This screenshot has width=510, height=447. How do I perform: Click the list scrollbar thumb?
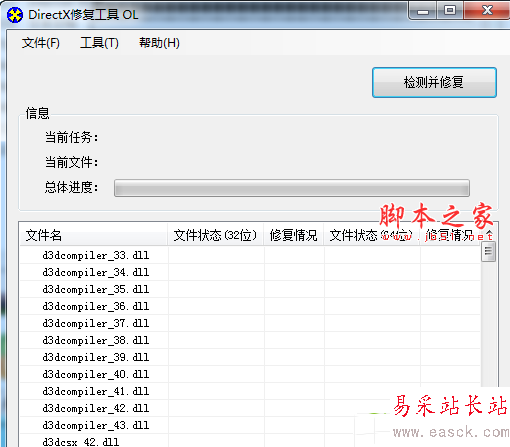[x=488, y=251]
